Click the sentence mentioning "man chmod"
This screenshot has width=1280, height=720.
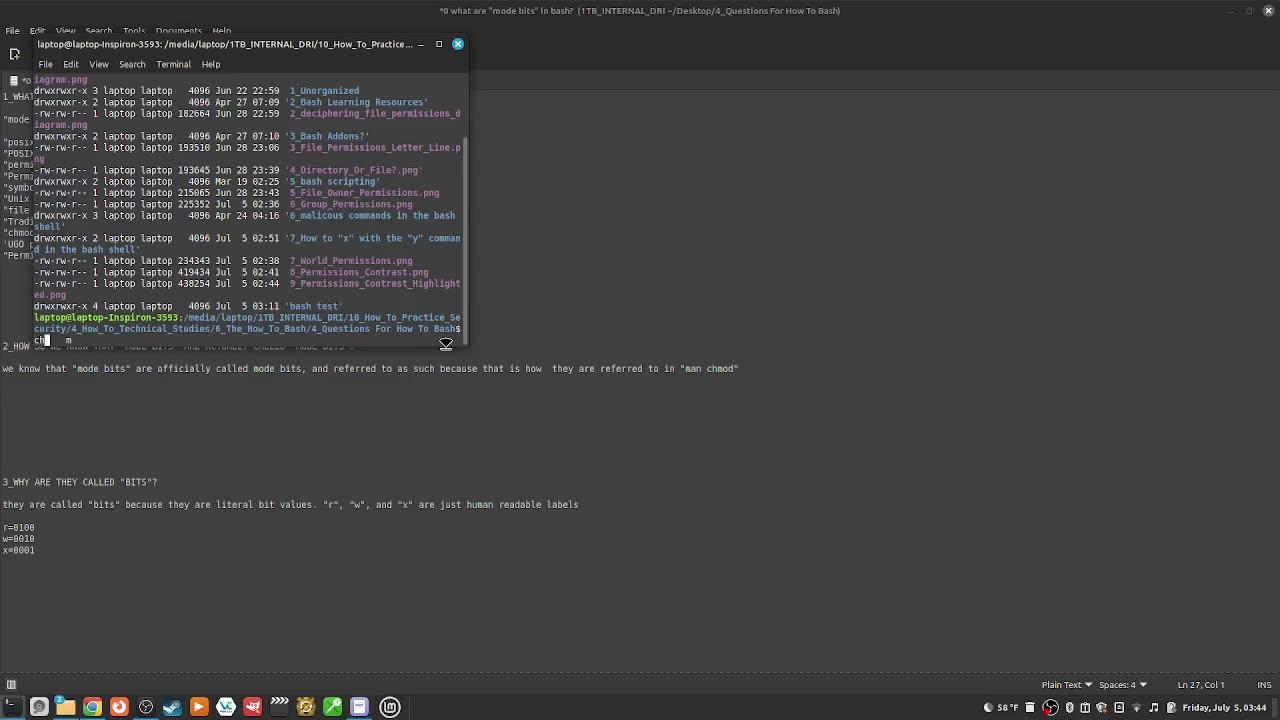tap(370, 369)
